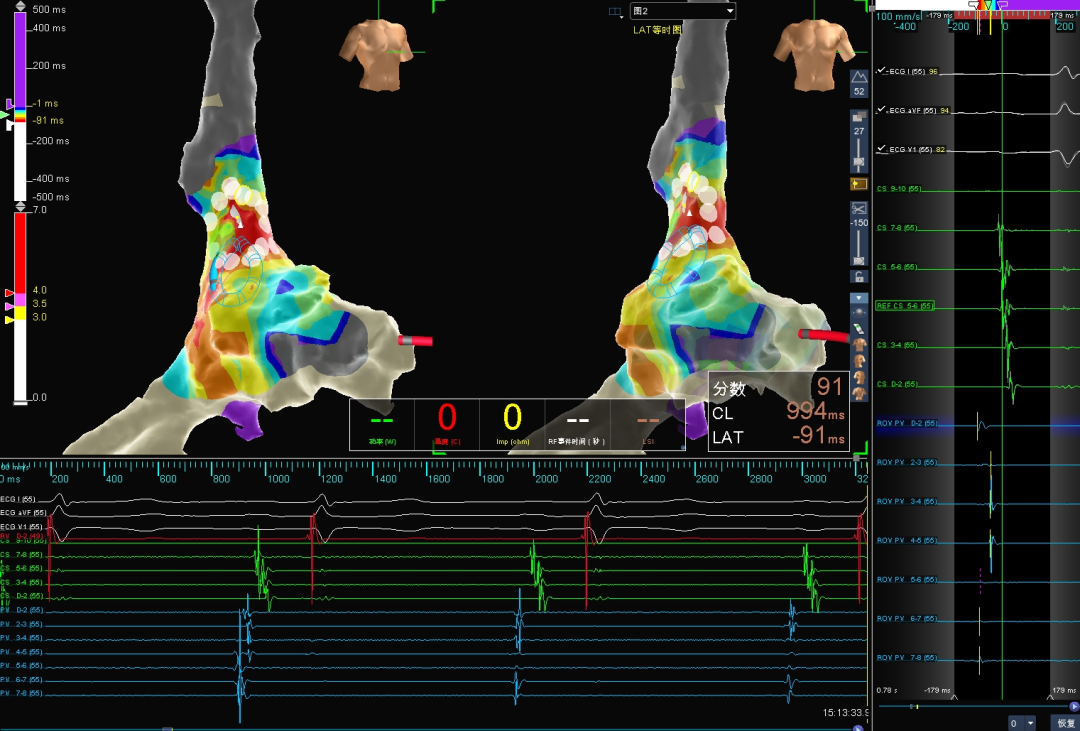
Task: Select the first torso orientation icon in sidebar
Action: 859,344
